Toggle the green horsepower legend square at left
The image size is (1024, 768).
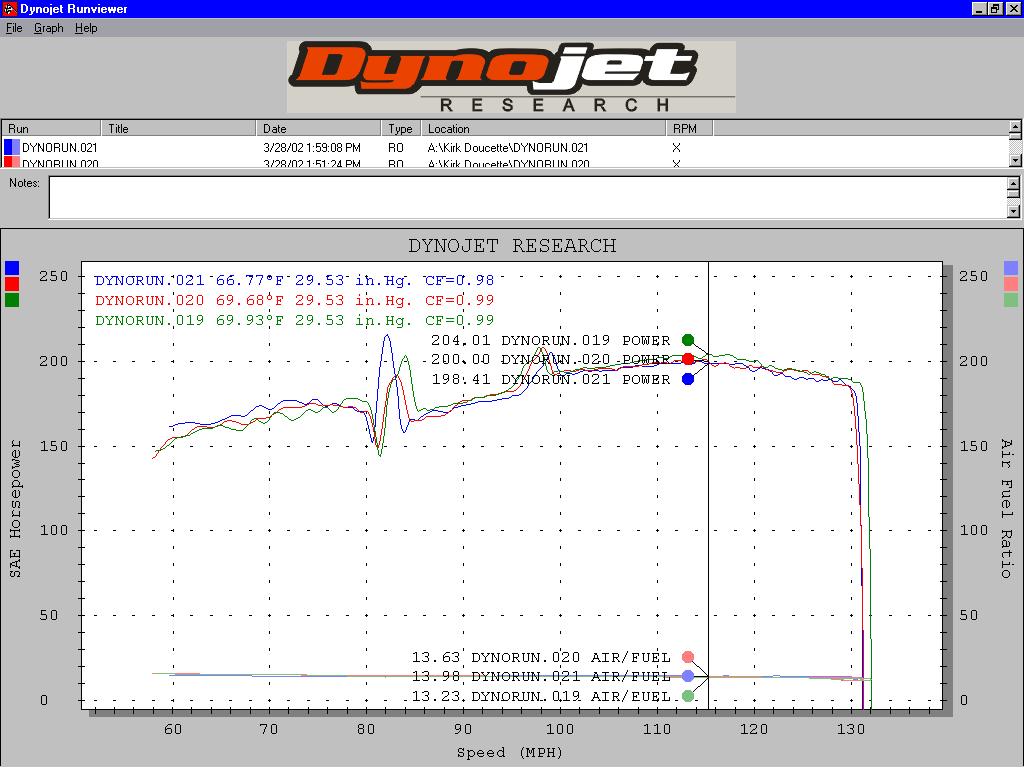[x=12, y=300]
